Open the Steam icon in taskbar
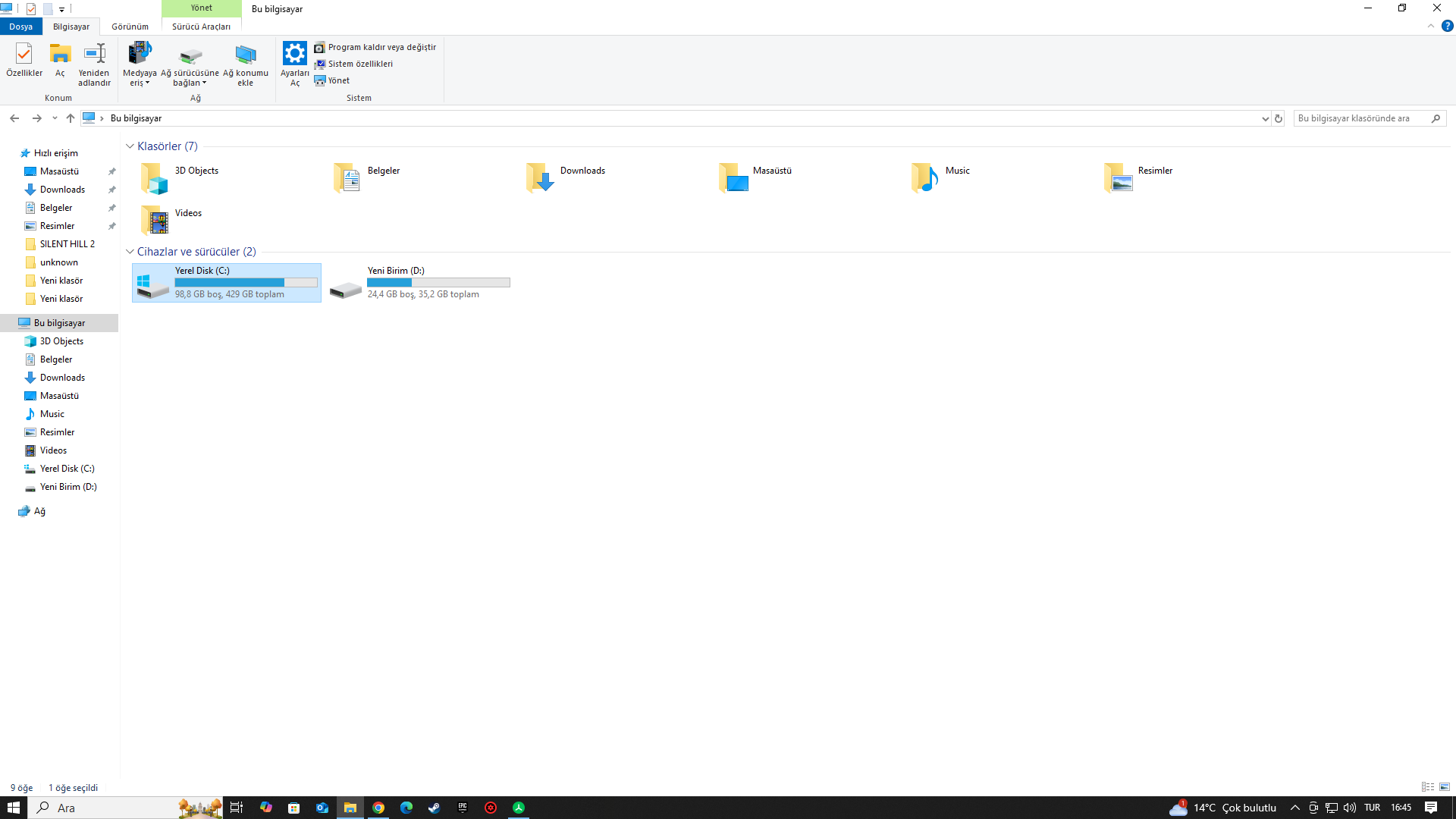Screen dimensions: 1456x819 (x=434, y=808)
